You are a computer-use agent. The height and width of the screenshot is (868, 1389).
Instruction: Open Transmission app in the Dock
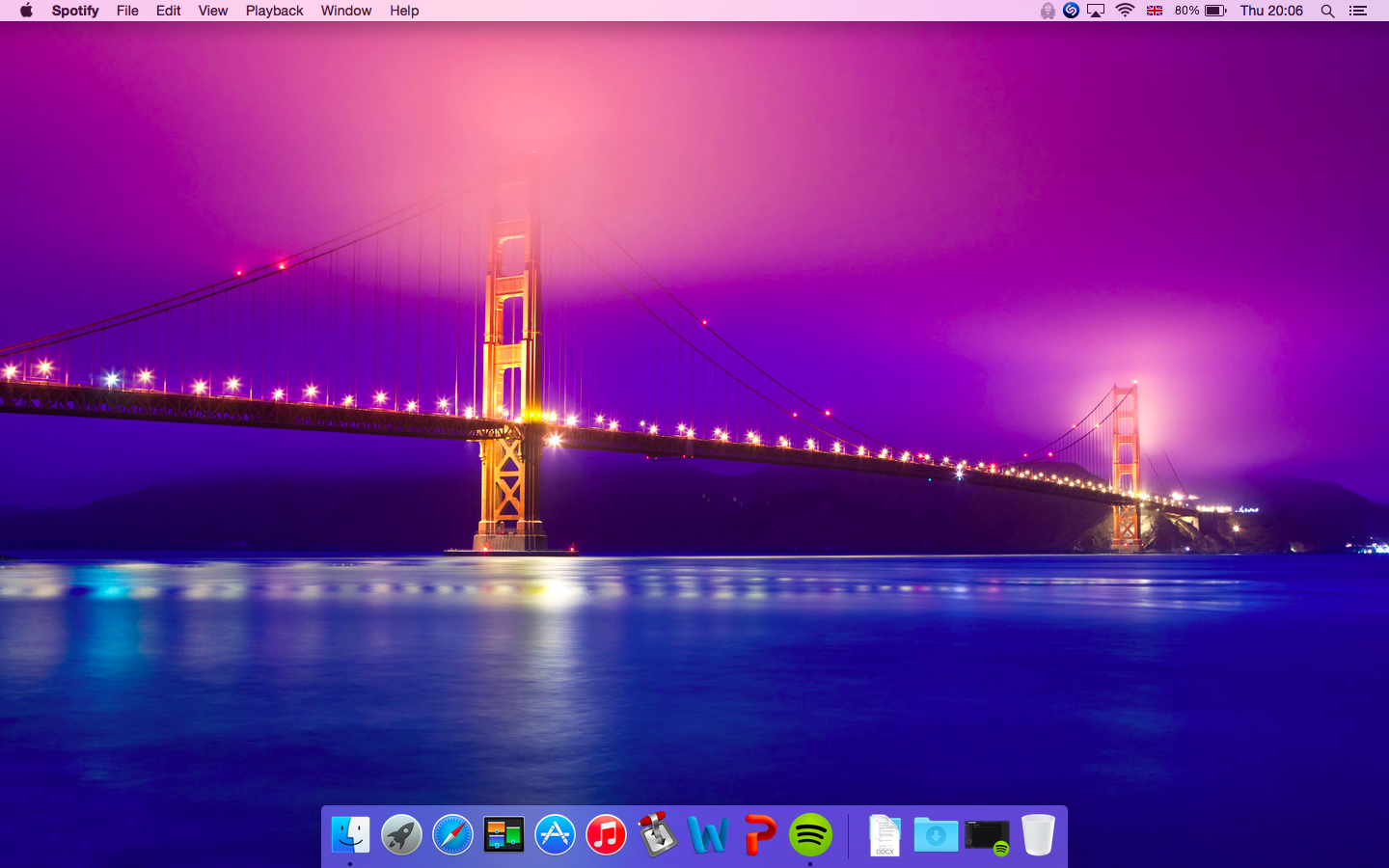click(x=657, y=834)
